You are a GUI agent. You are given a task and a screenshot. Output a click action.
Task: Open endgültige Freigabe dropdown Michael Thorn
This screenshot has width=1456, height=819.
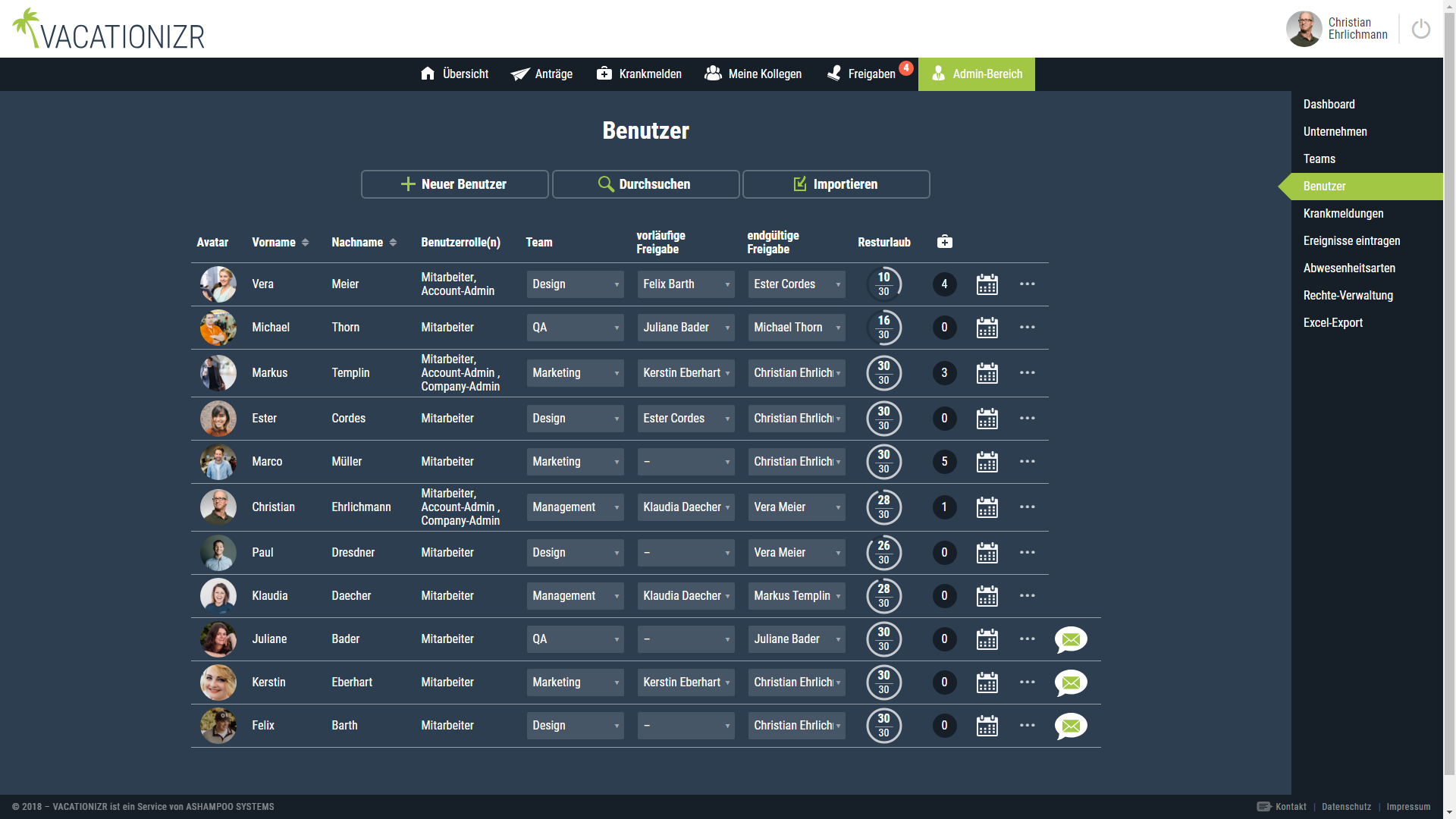coord(796,328)
